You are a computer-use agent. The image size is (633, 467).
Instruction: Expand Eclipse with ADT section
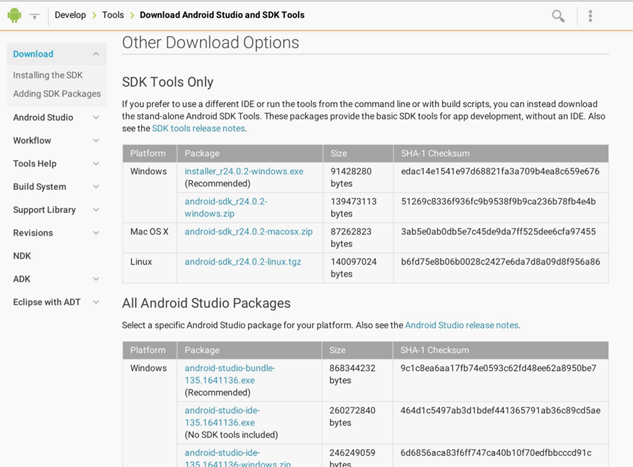(96, 302)
